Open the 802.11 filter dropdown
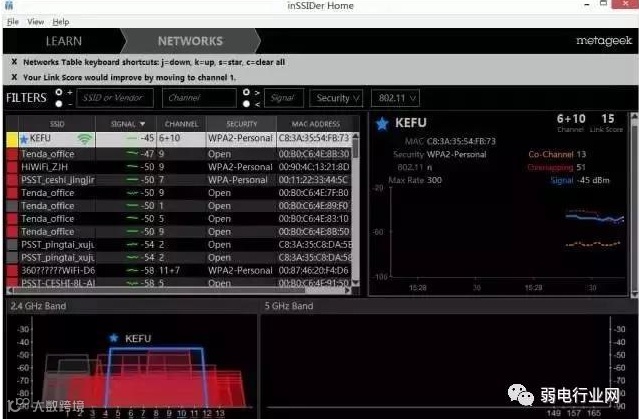This screenshot has width=639, height=419. click(395, 98)
